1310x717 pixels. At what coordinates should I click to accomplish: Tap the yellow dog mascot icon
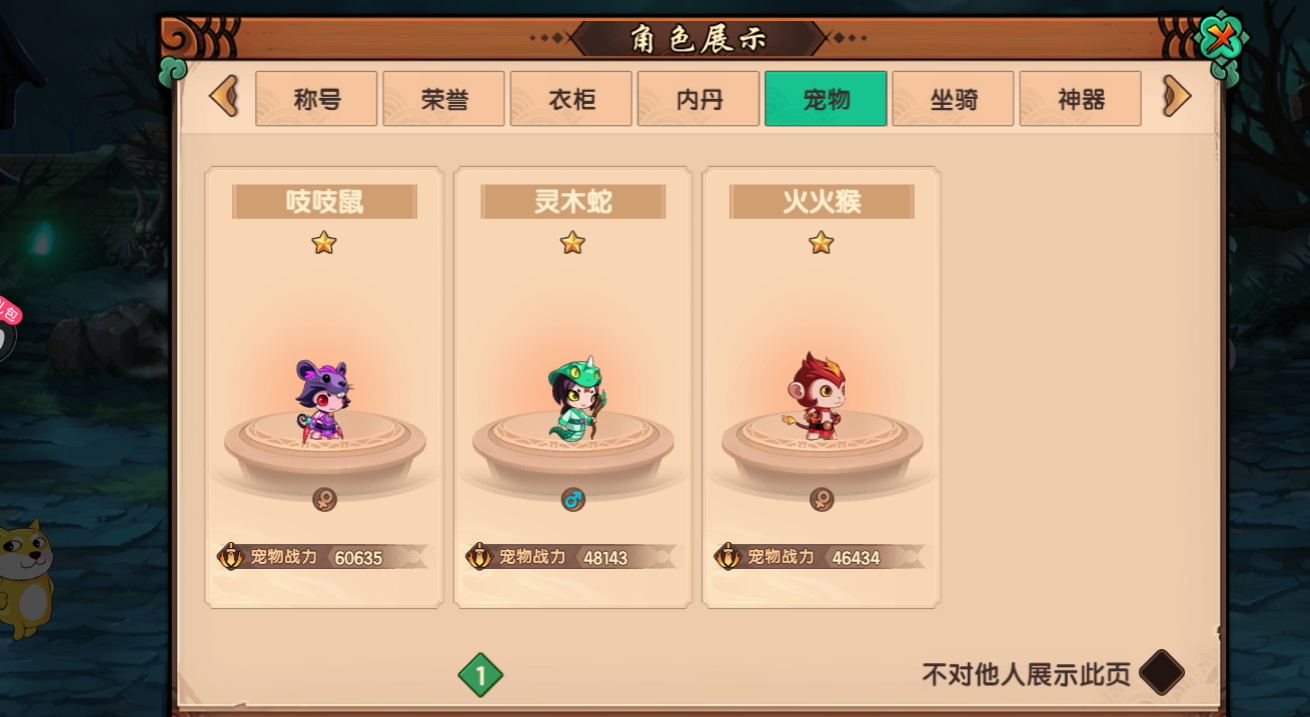coord(25,578)
